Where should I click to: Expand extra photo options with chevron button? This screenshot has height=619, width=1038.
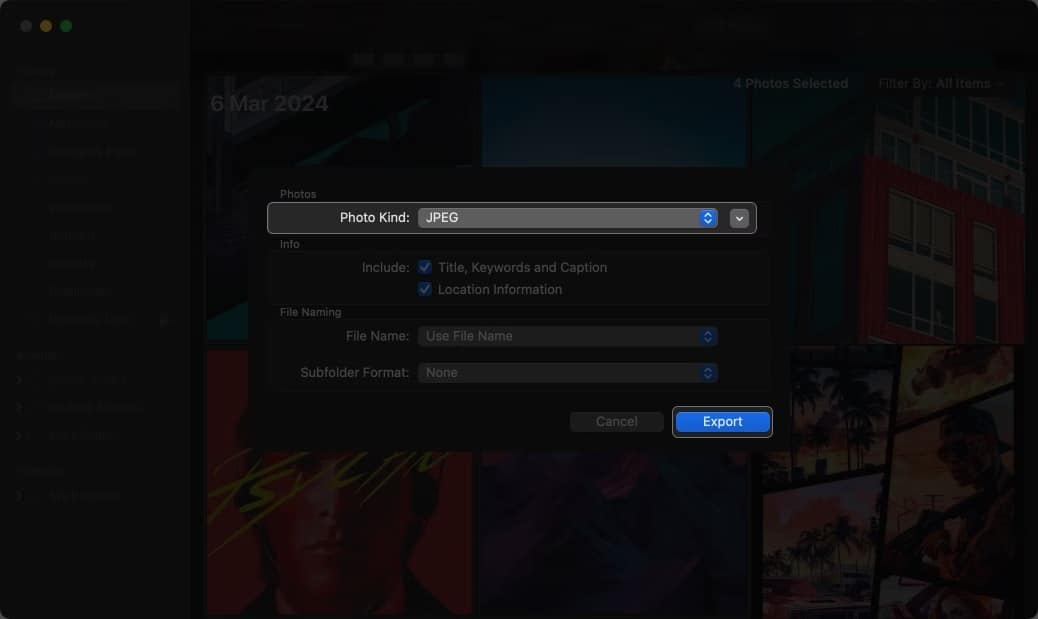pos(739,218)
